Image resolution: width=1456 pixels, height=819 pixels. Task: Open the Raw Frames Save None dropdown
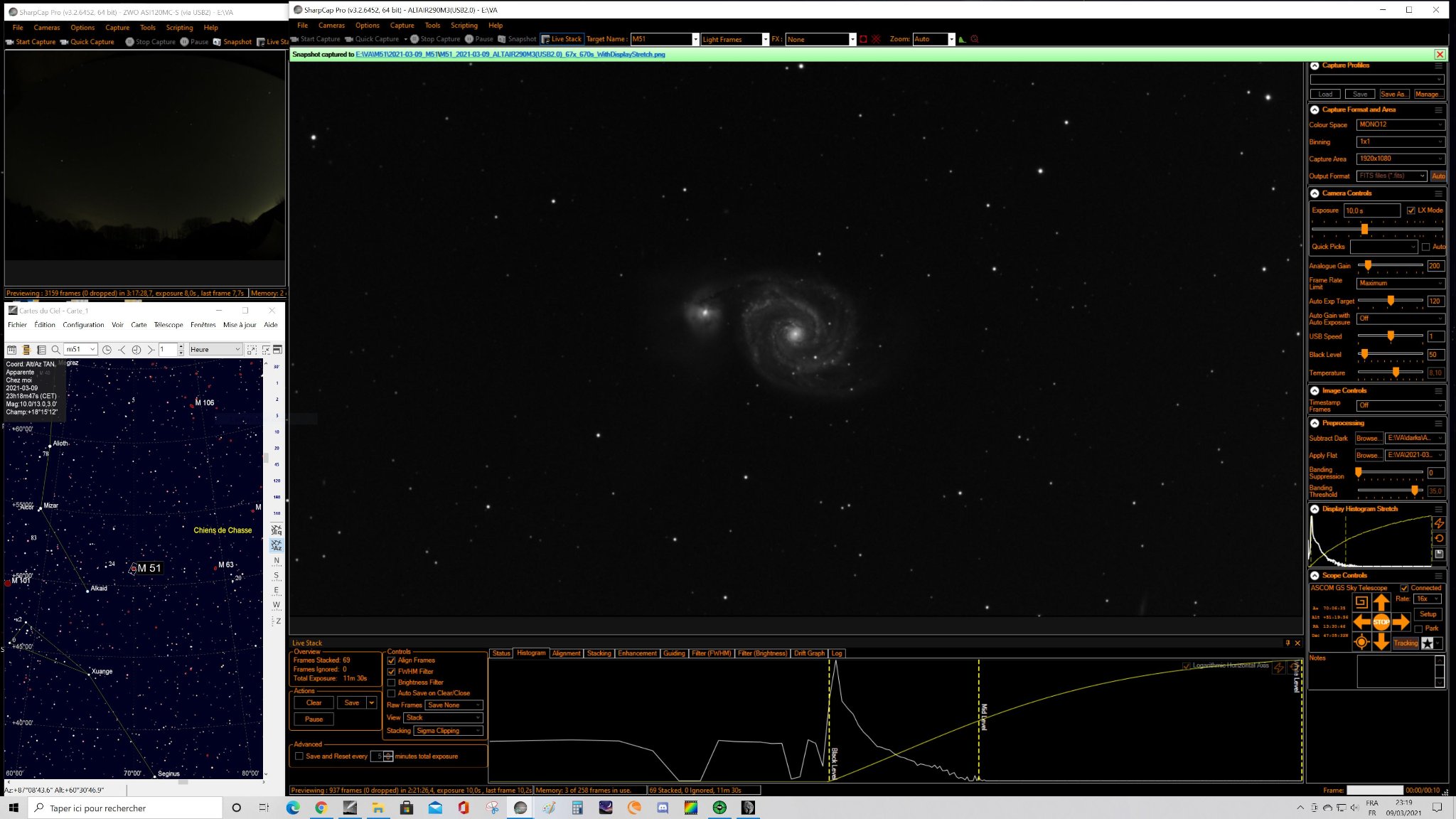[x=454, y=705]
